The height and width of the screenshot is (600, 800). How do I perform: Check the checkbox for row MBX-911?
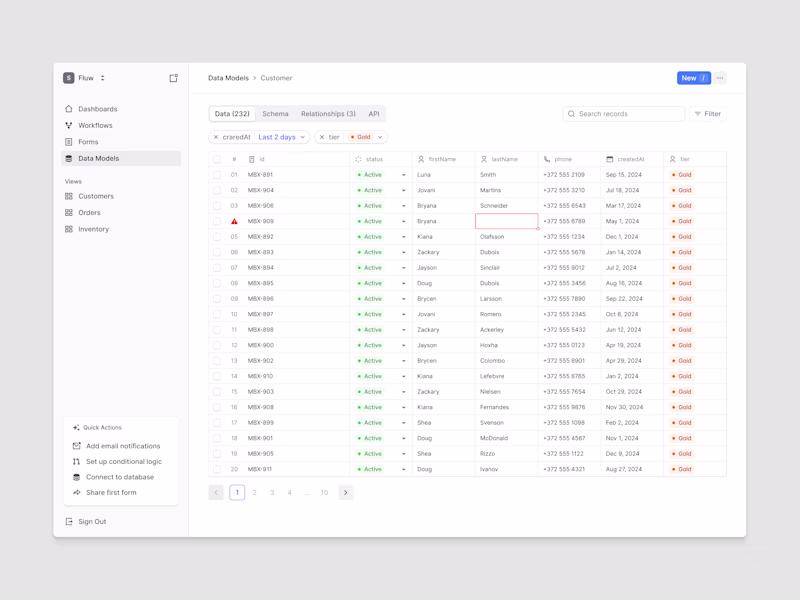point(217,469)
